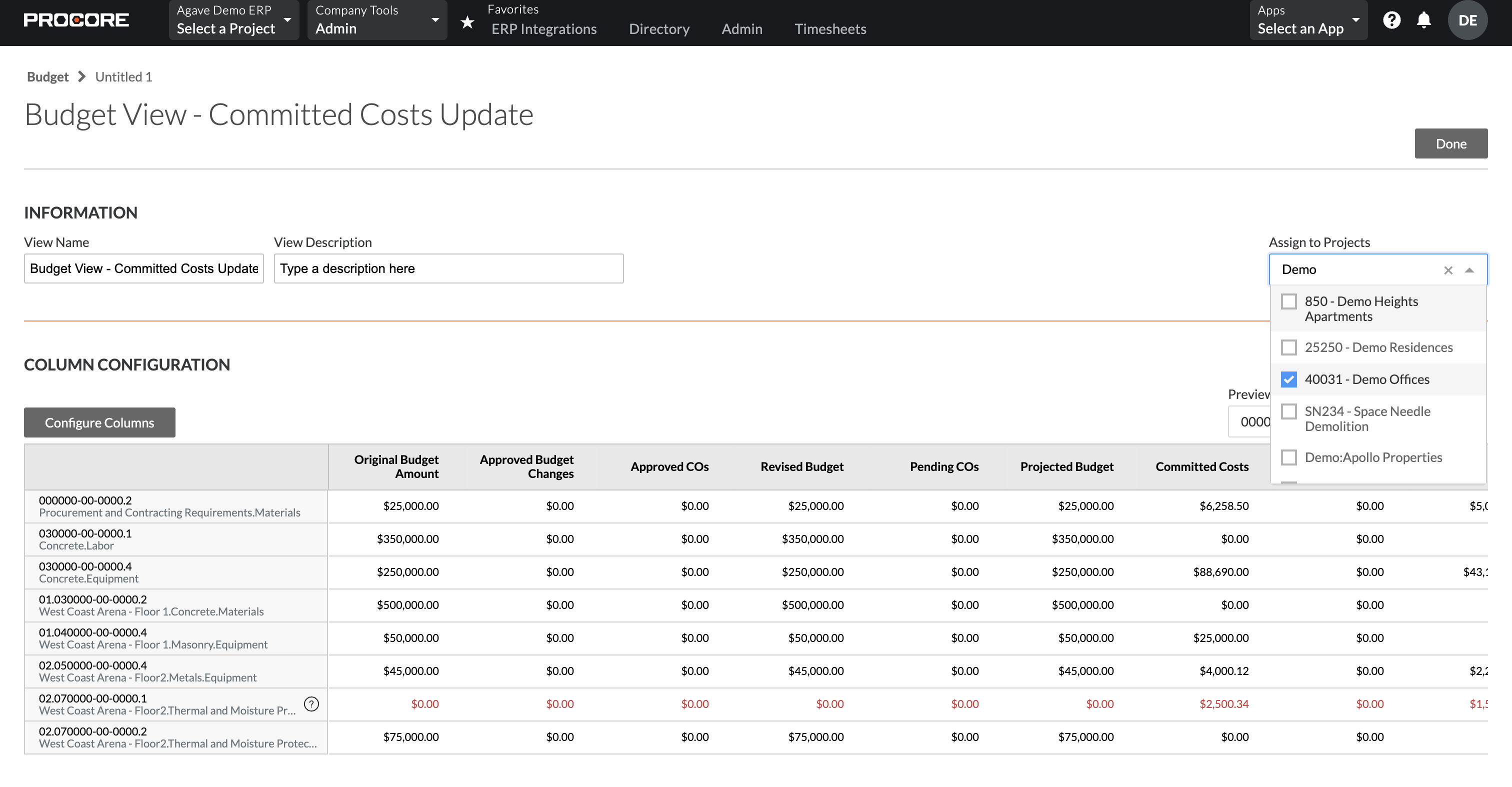The image size is (1512, 787).
Task: Check Demo:Apollo Properties
Action: tap(1289, 457)
